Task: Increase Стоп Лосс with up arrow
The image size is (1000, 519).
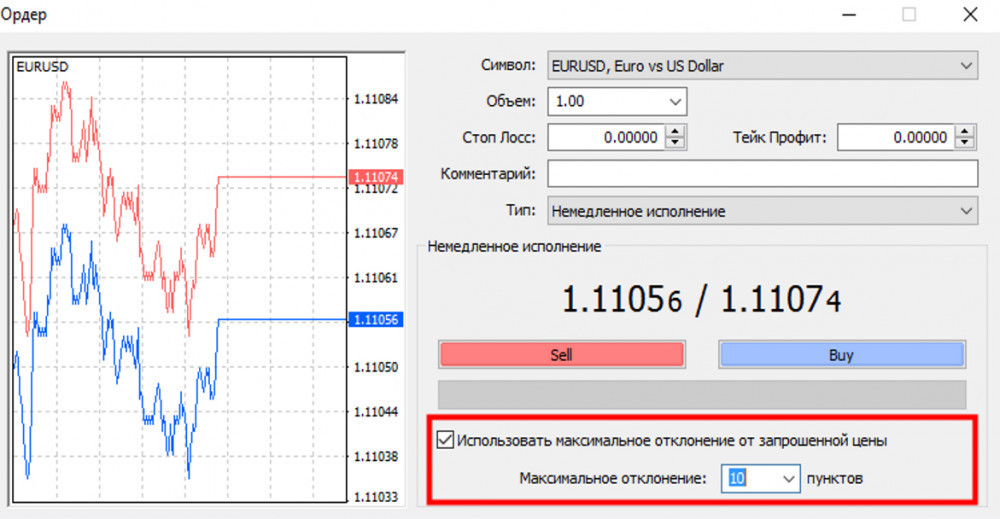Action: (675, 131)
